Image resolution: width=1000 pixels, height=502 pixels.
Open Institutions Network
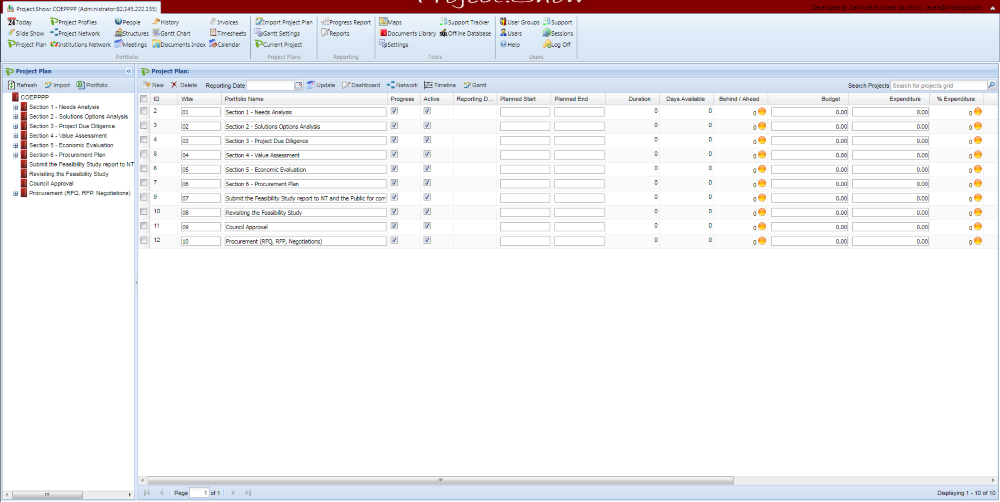(x=80, y=45)
